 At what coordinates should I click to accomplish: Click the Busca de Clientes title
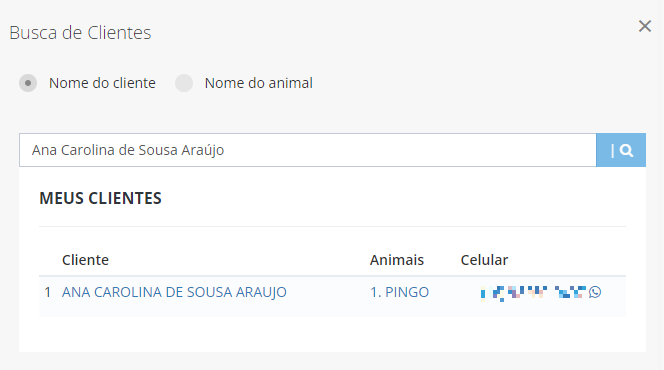(x=80, y=33)
